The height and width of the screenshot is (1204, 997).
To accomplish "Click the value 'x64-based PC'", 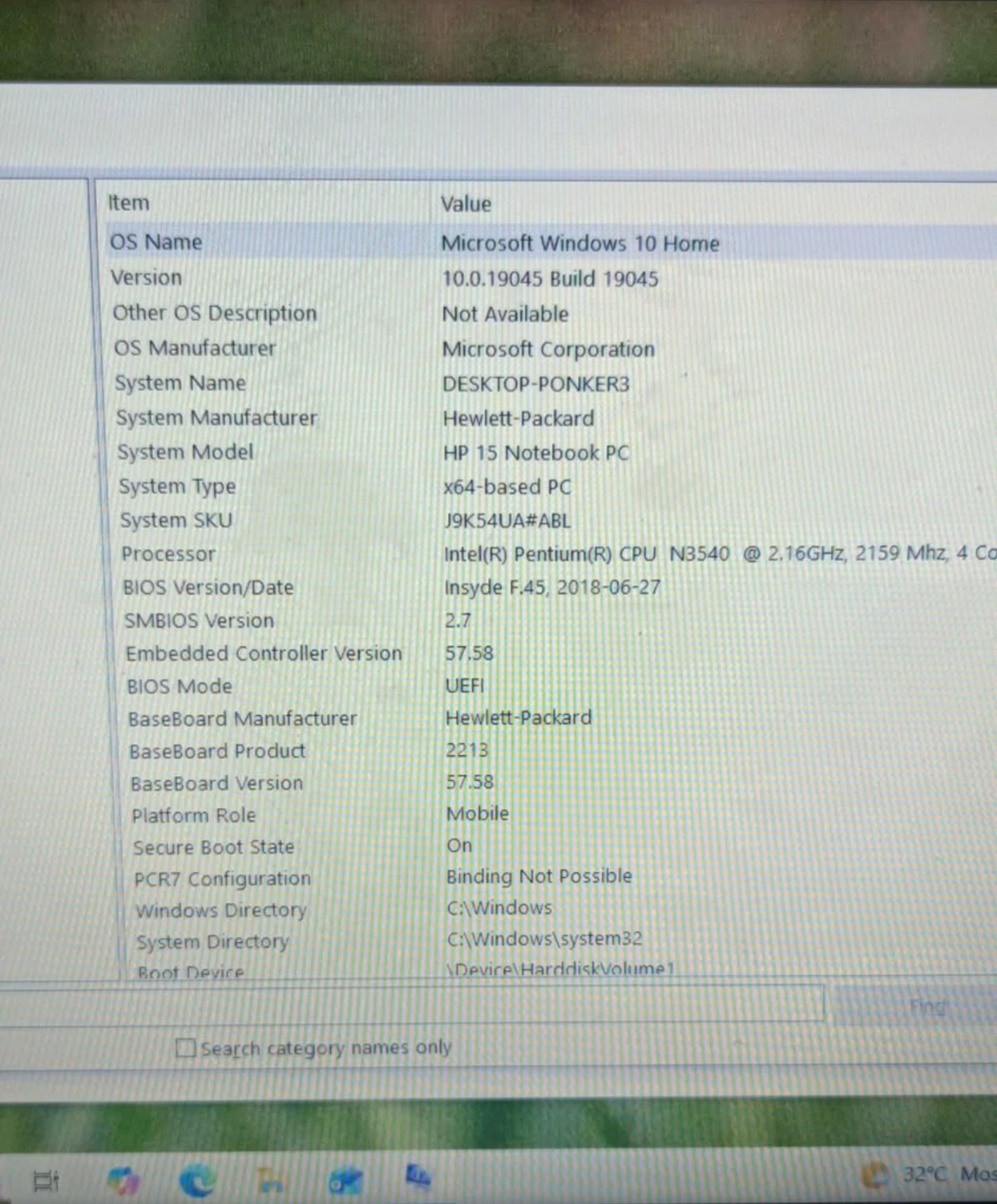I will (x=507, y=487).
